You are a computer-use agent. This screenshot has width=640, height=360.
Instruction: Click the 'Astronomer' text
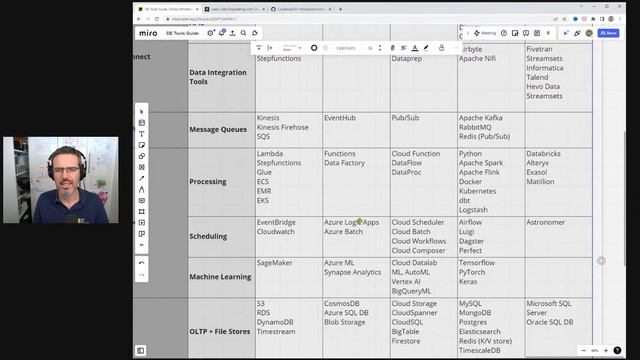coord(545,222)
